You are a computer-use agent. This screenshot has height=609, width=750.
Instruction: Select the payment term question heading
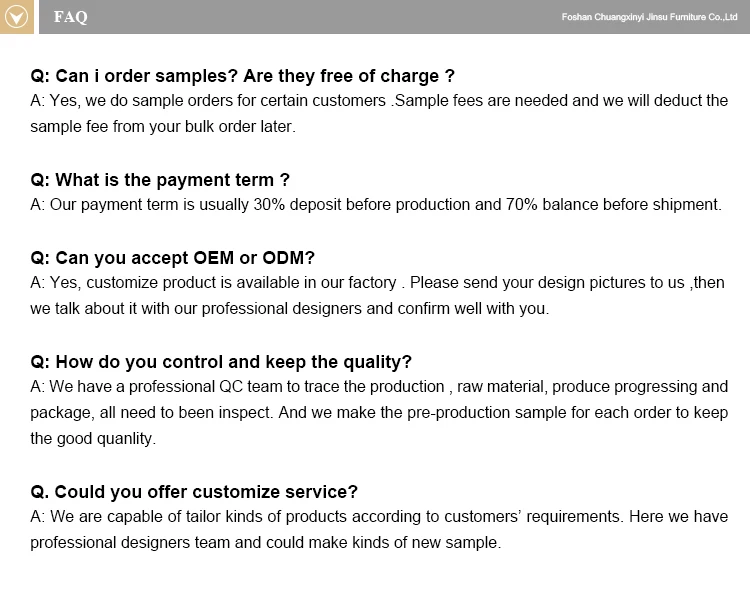[160, 180]
